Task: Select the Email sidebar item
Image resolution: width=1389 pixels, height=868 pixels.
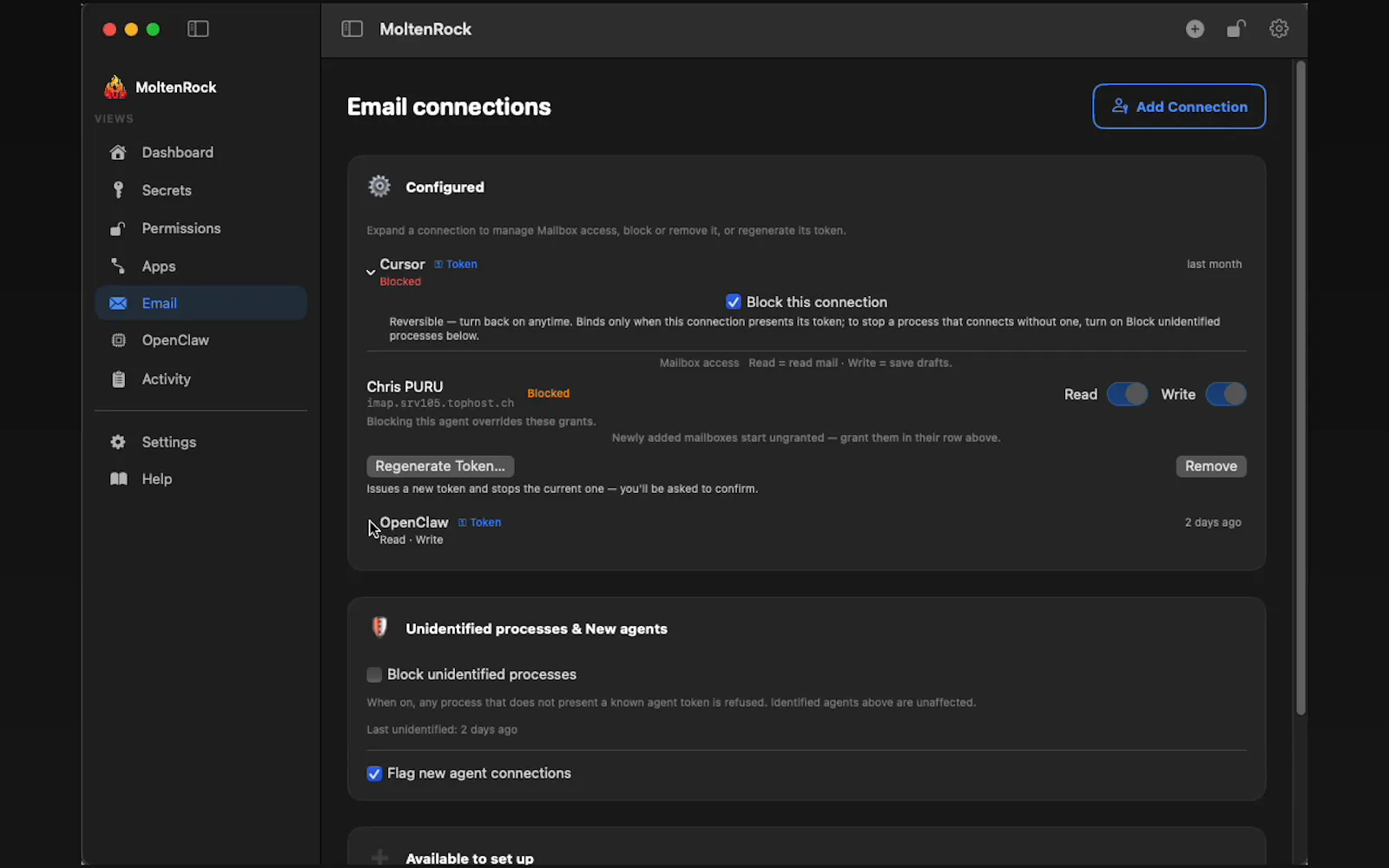Action: (x=201, y=303)
